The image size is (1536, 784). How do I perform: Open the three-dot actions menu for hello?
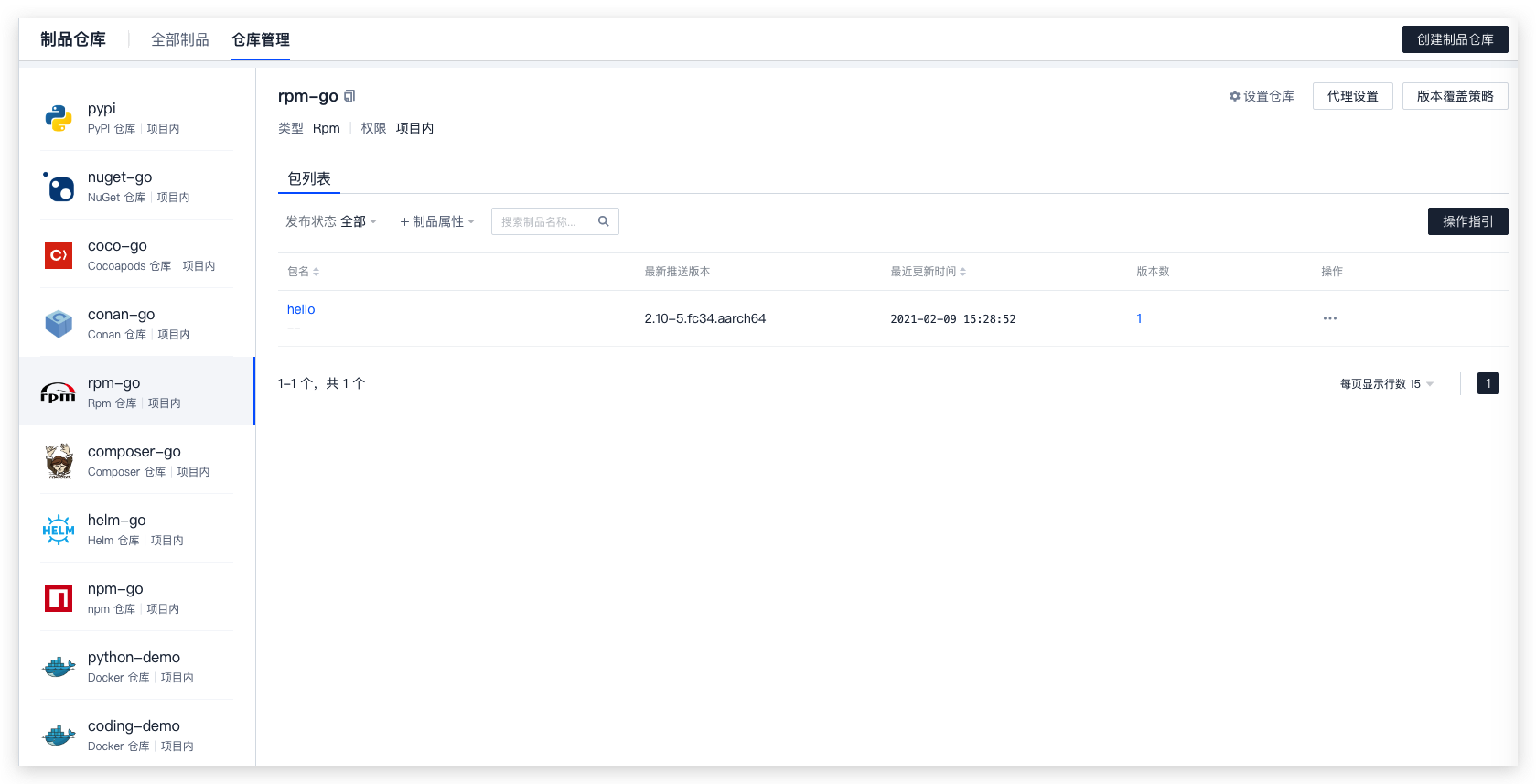(x=1330, y=318)
